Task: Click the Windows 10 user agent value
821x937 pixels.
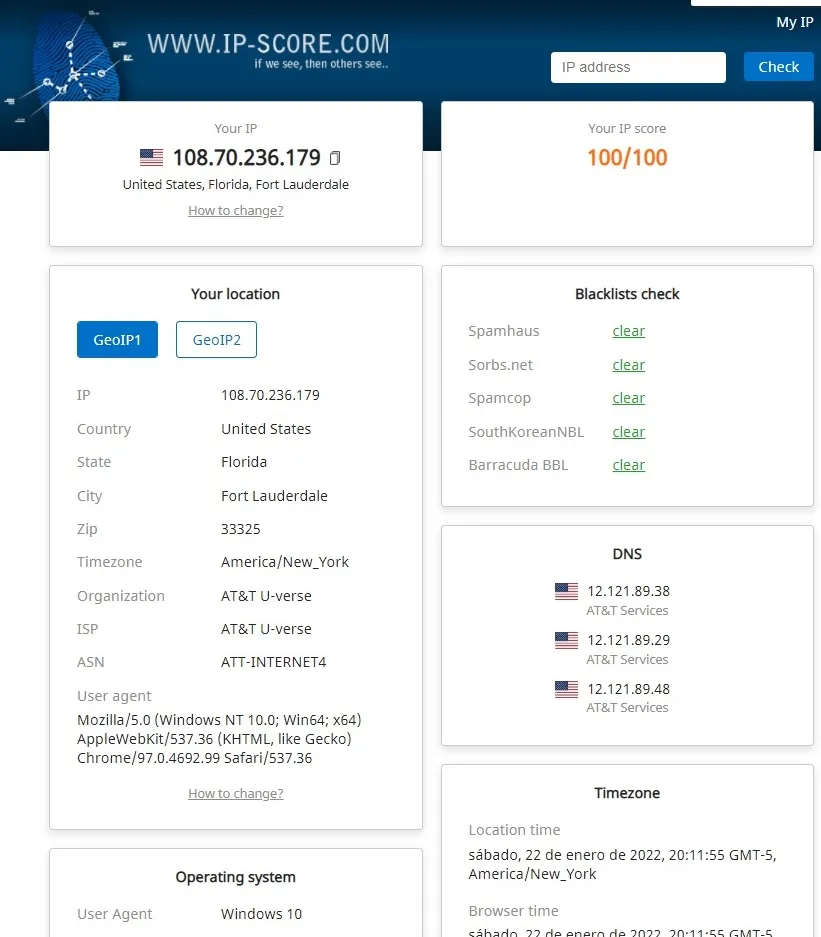Action: [x=261, y=914]
